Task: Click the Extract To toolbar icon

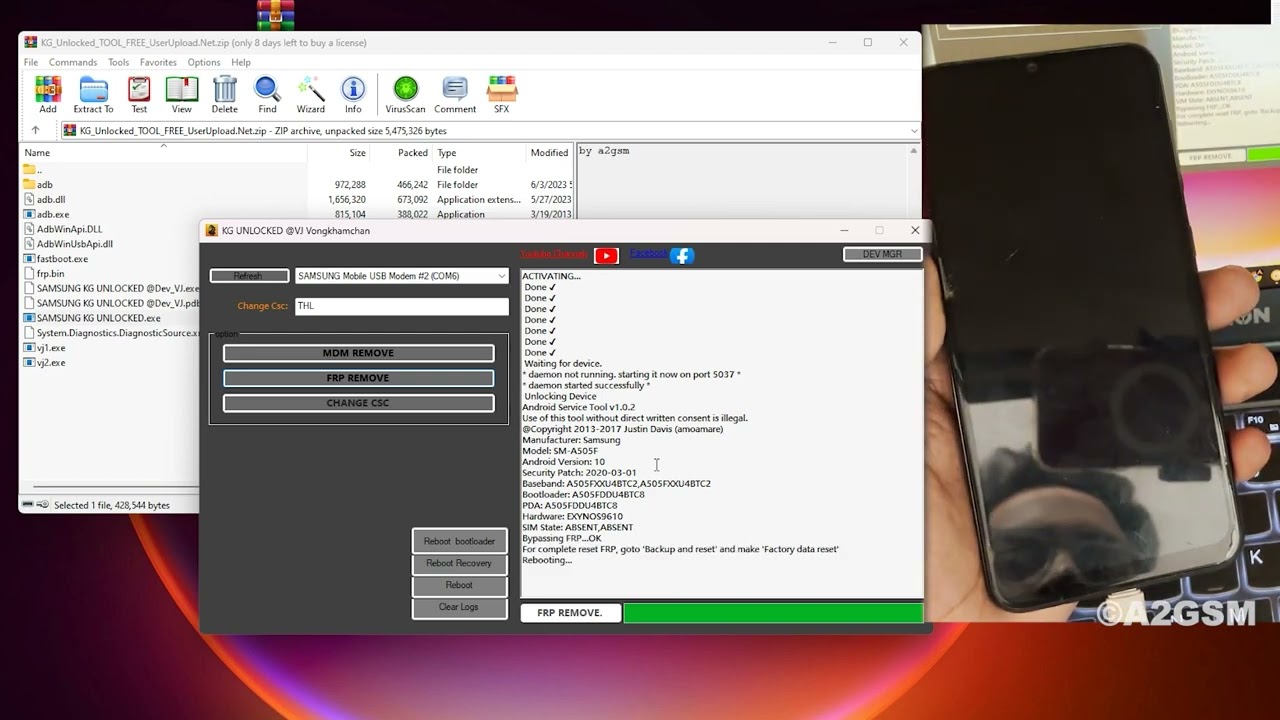Action: click(93, 95)
